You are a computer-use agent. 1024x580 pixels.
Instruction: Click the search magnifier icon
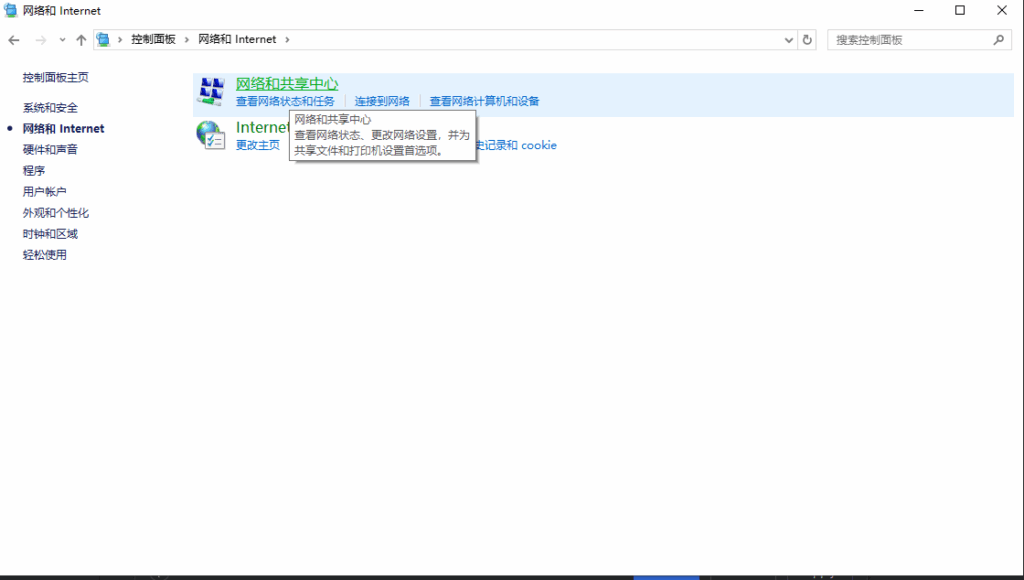(x=998, y=40)
